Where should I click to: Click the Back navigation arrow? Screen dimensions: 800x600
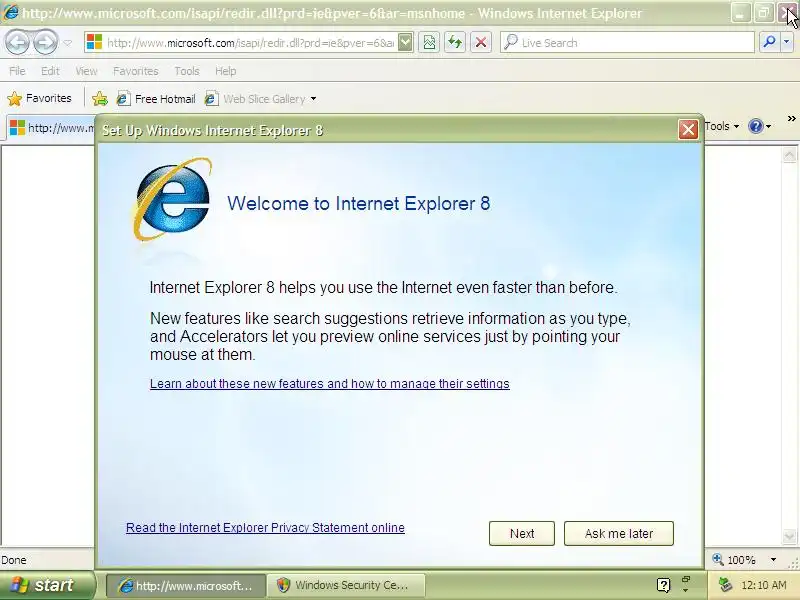pyautogui.click(x=18, y=42)
